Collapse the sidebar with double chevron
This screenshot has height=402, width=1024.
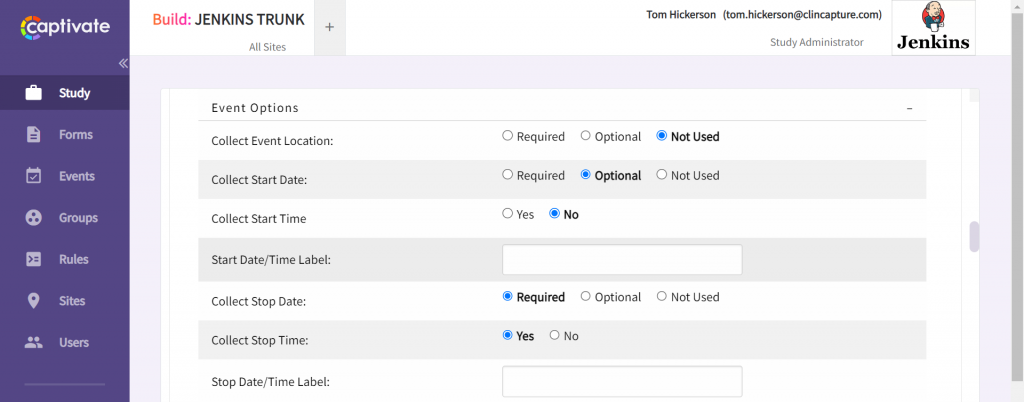click(x=123, y=63)
